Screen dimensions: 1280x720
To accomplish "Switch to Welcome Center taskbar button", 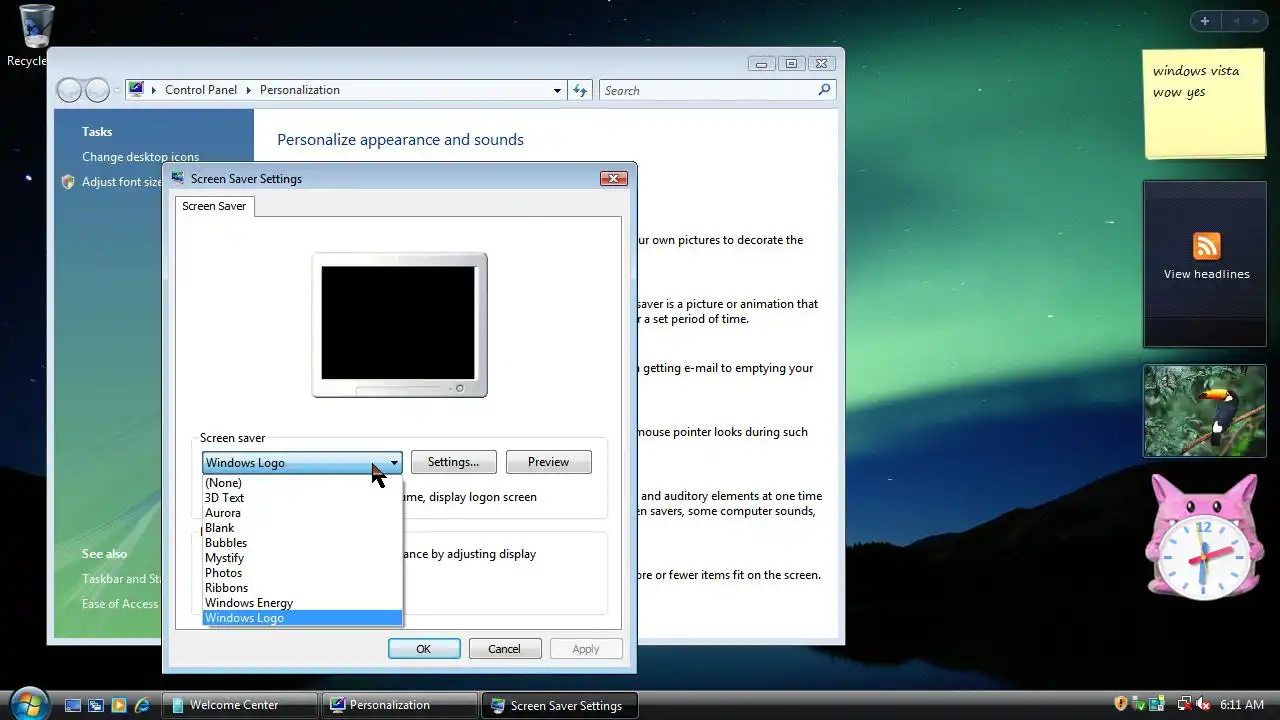I will point(240,705).
